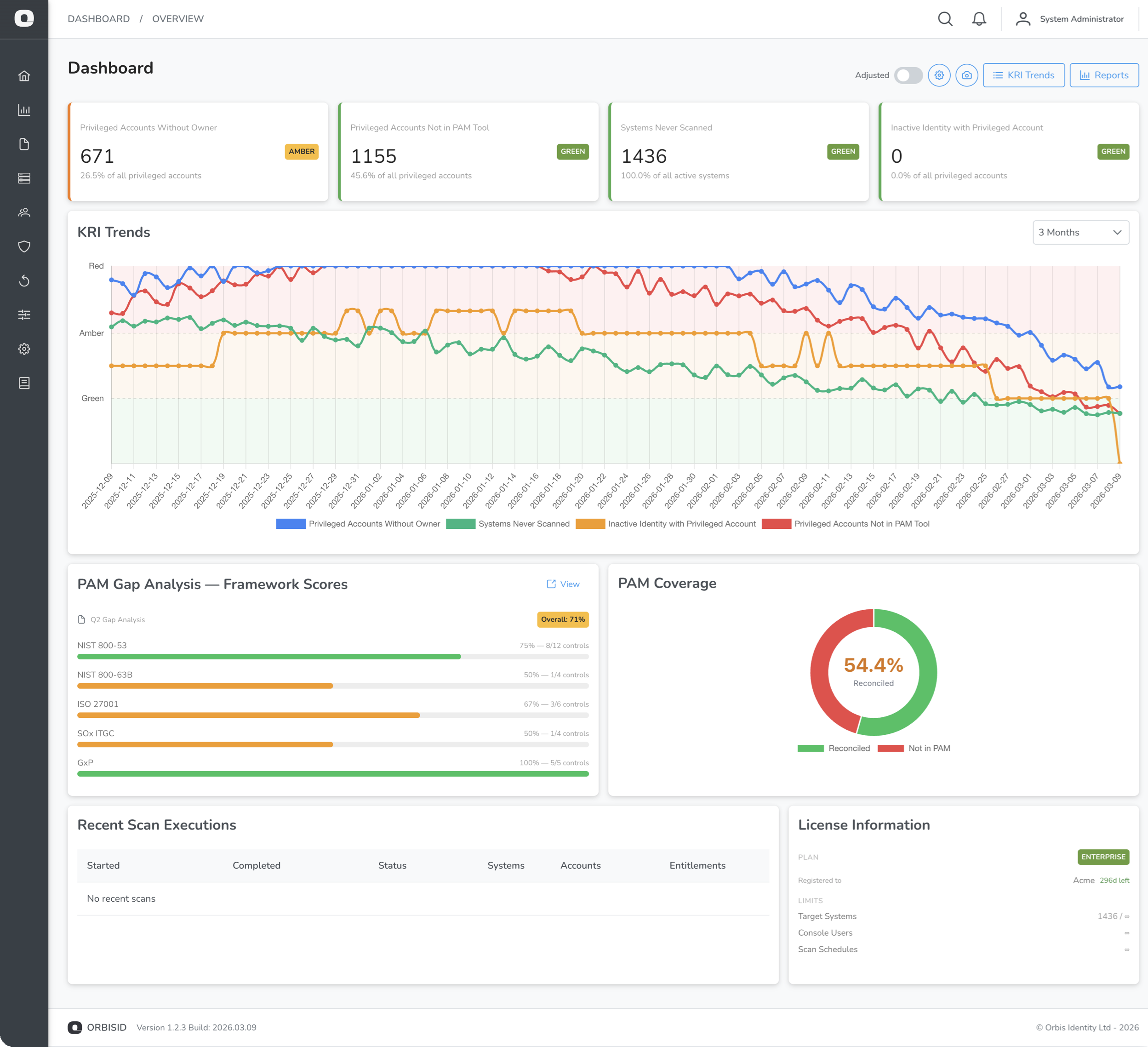Open dashboard gear settings button
This screenshot has height=1047, width=1148.
939,75
